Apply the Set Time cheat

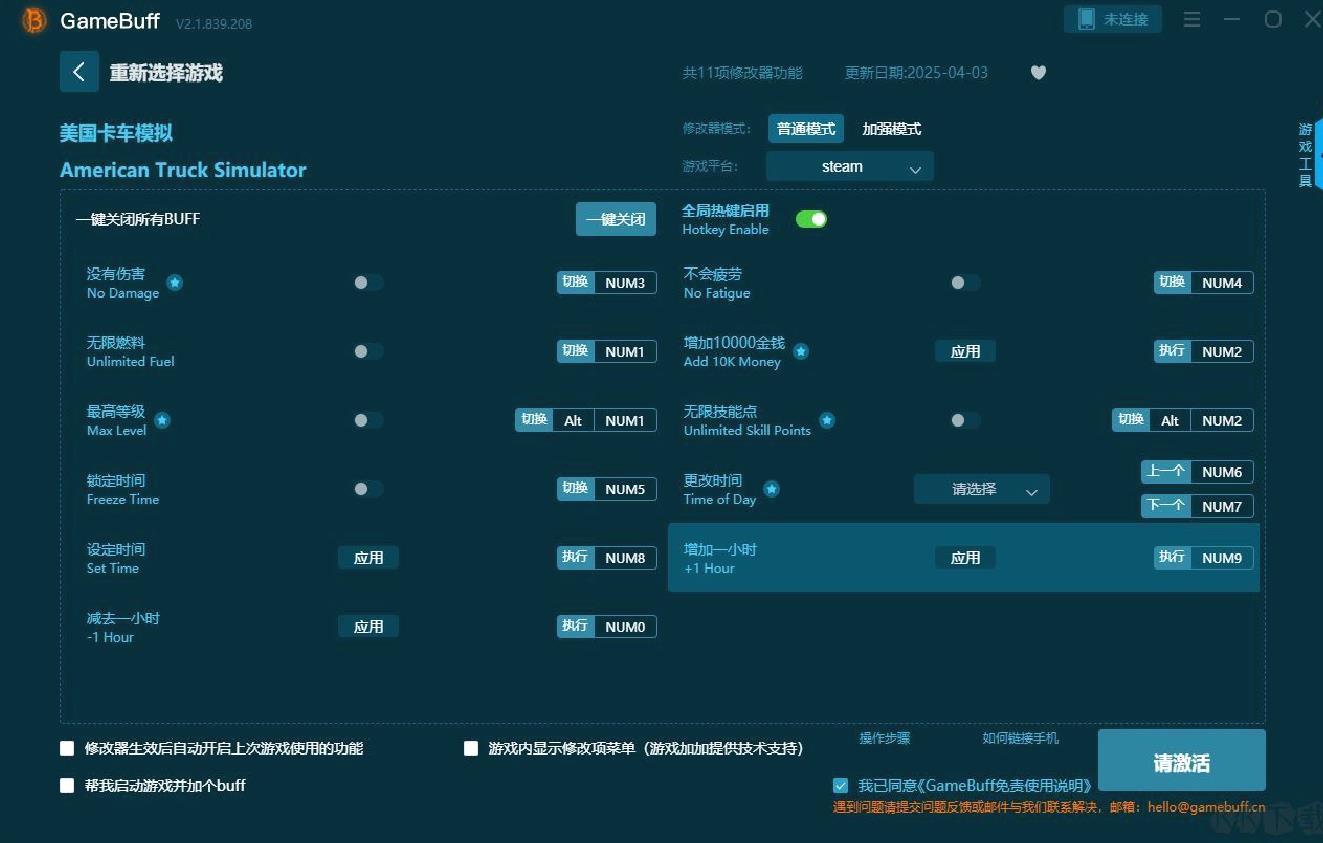tap(368, 558)
